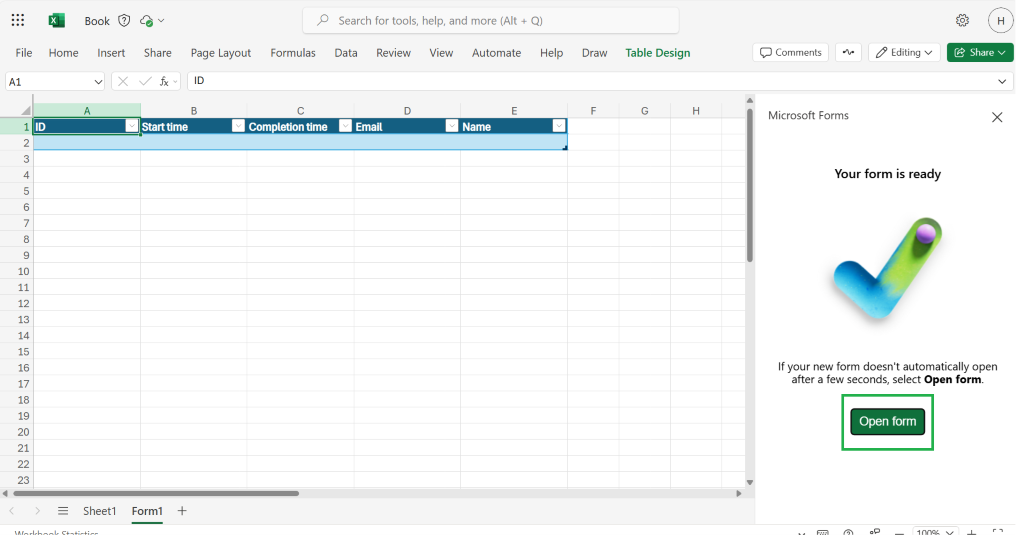Viewport: 1024px width, 538px height.
Task: Click the Start time header cell
Action: pos(193,127)
